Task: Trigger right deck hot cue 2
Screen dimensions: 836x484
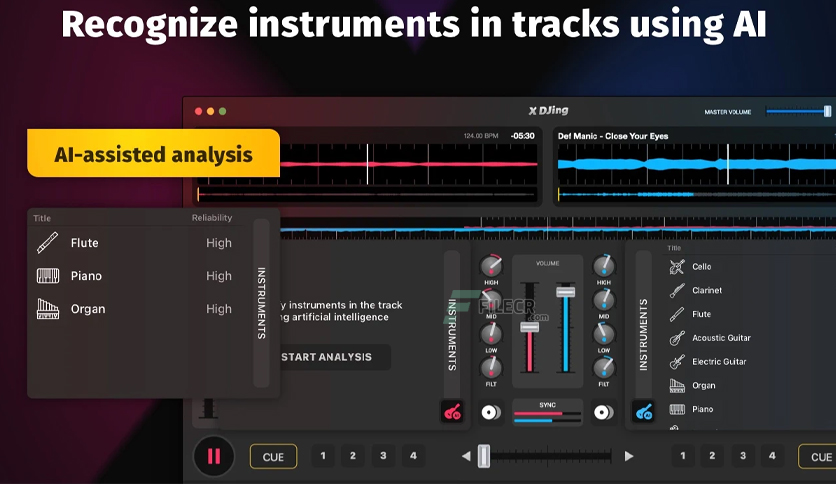Action: [712, 456]
